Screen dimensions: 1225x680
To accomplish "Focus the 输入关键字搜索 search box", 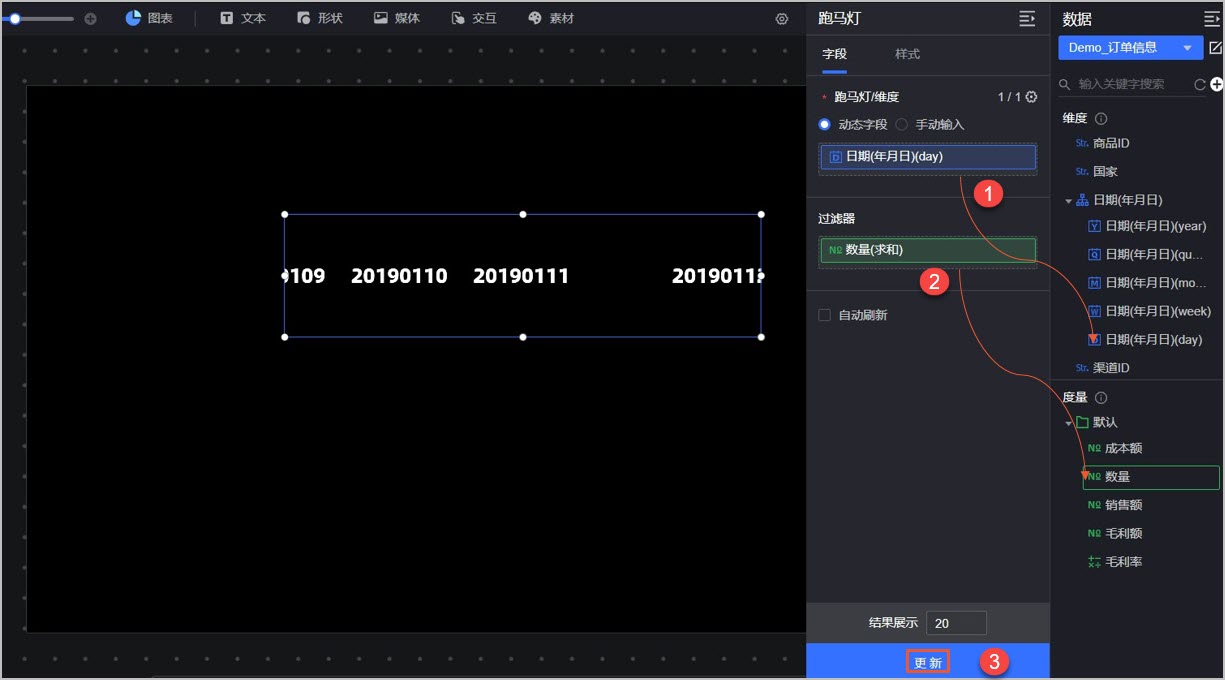I will [x=1132, y=85].
